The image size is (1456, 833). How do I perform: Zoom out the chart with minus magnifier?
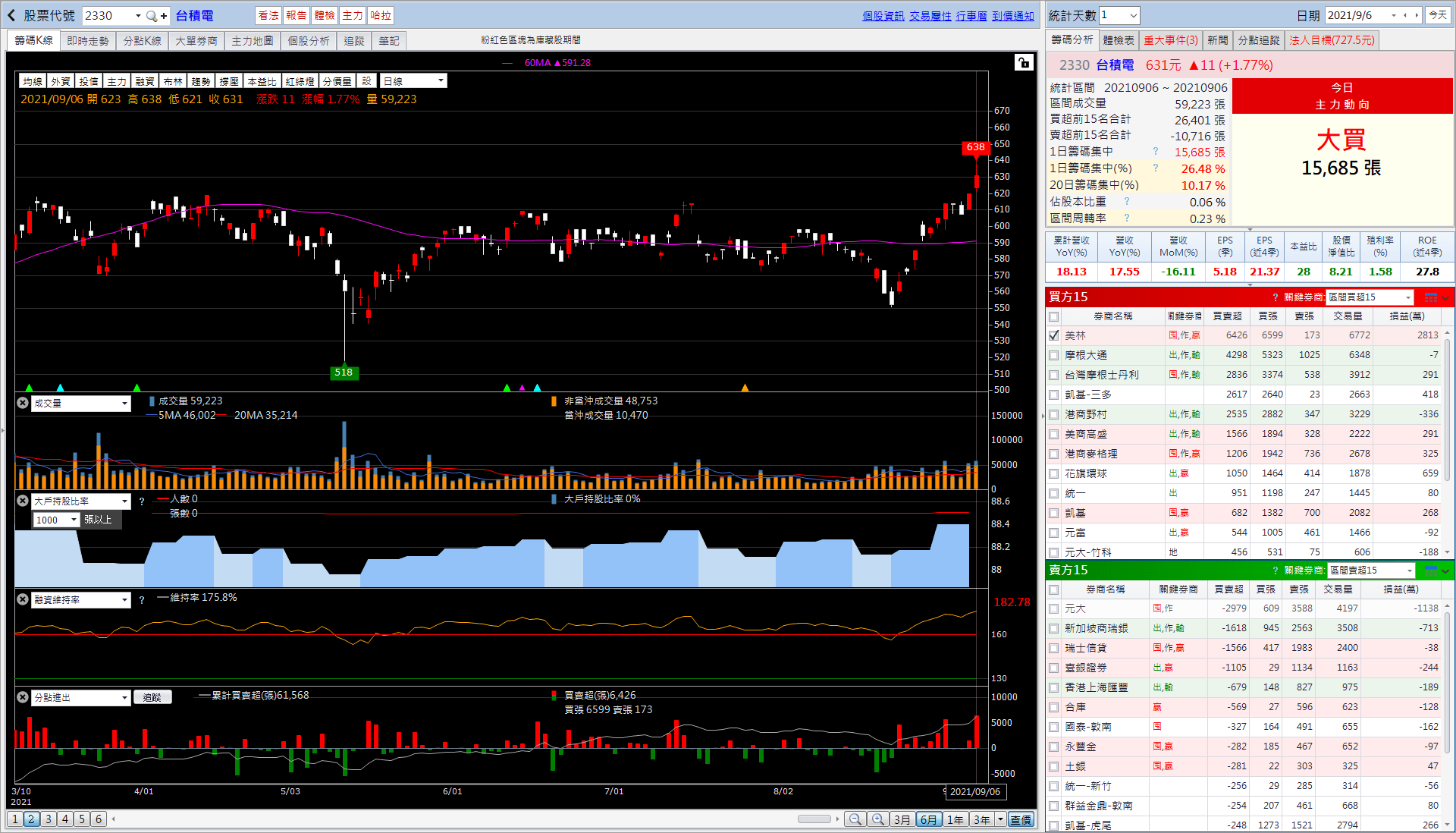pyautogui.click(x=855, y=819)
